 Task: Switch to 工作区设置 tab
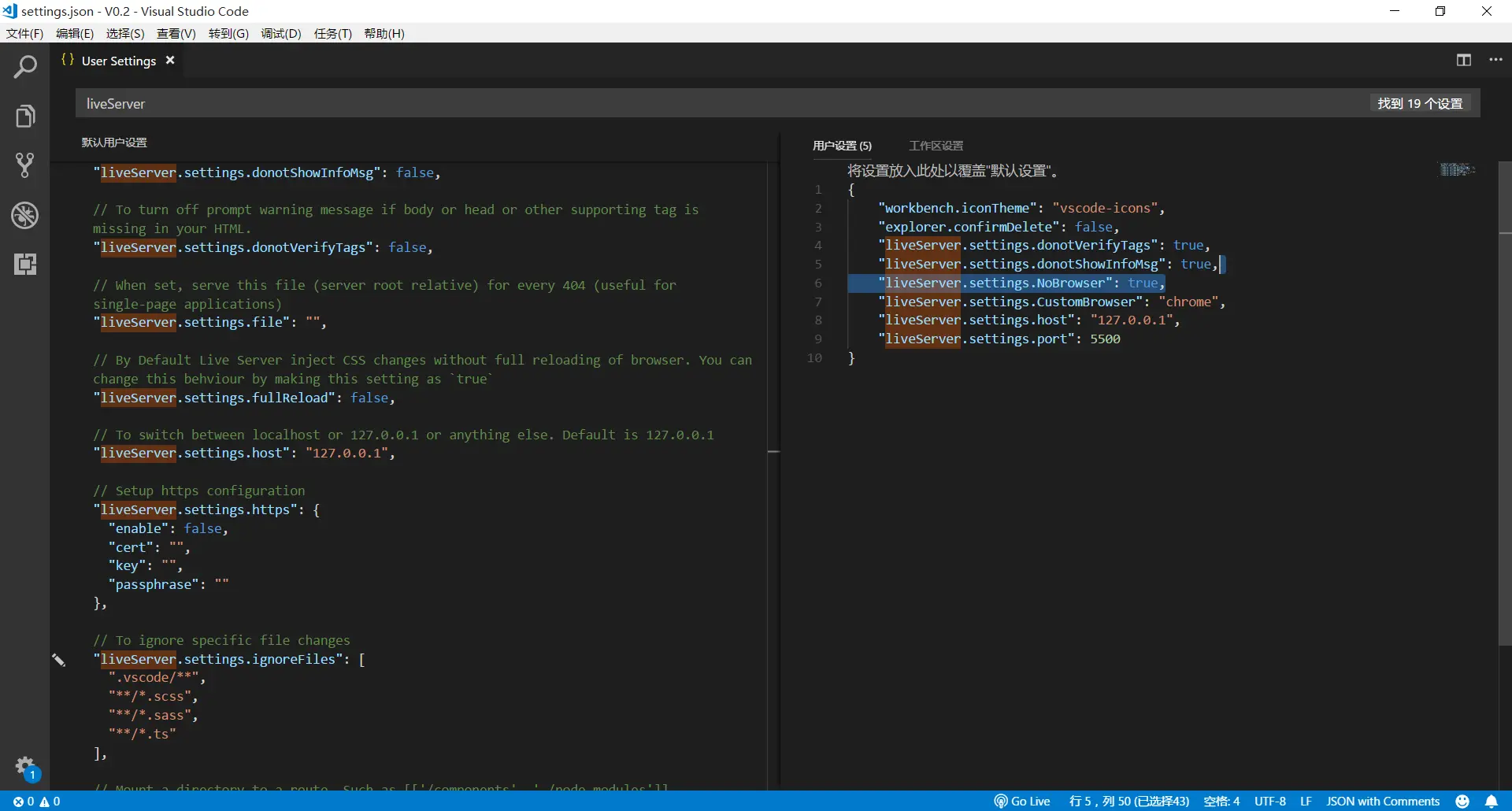[x=936, y=146]
